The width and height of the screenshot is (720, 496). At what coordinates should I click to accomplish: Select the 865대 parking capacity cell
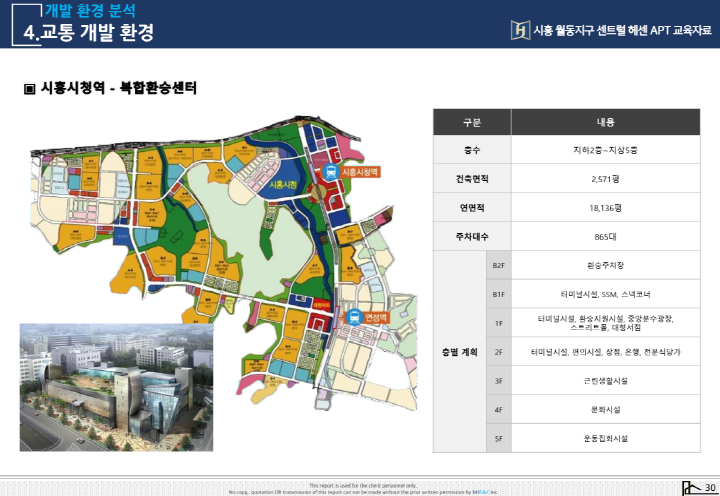tap(605, 236)
